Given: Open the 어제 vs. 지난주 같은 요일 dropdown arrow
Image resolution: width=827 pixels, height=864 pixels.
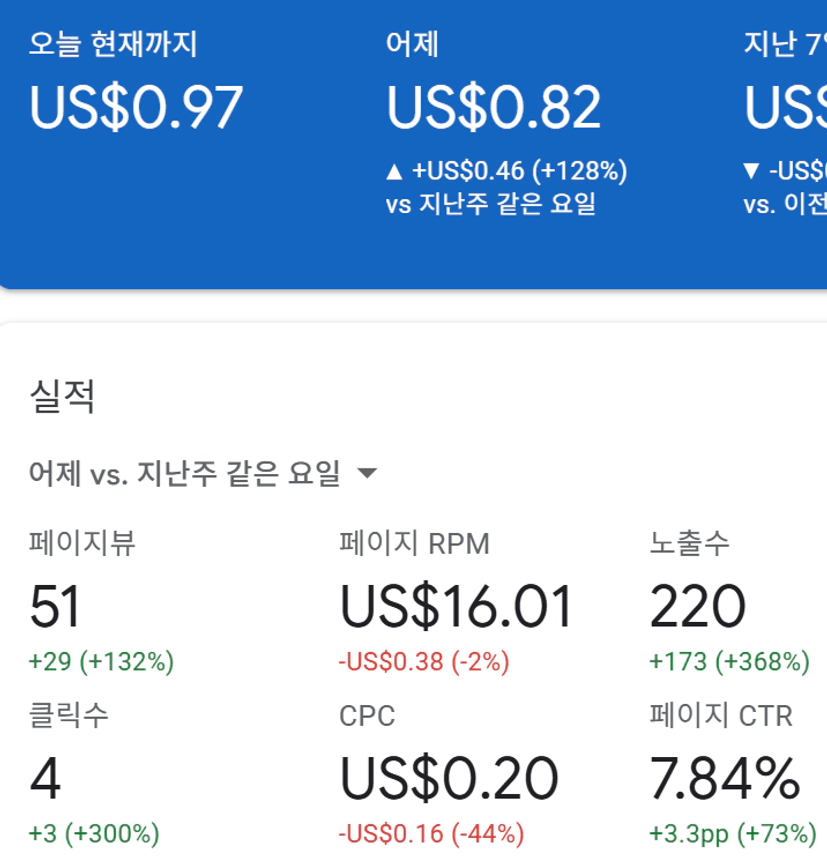Looking at the screenshot, I should click(367, 473).
